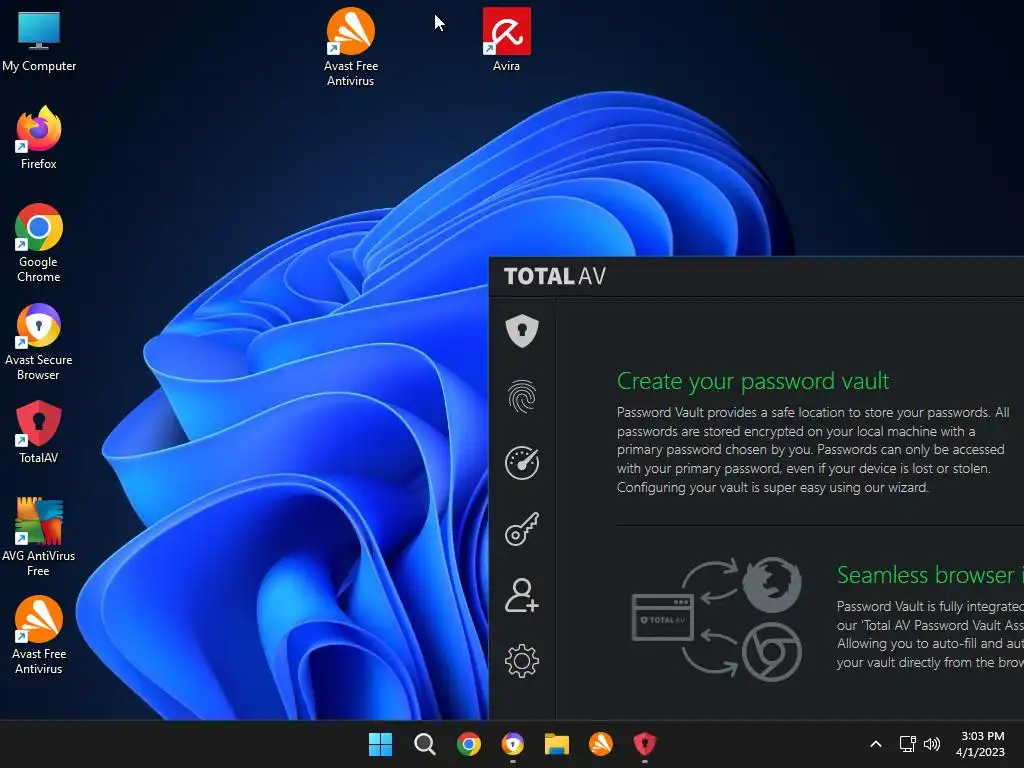Viewport: 1024px width, 768px height.
Task: Open the TotalAV speedometer tune-up section
Action: click(522, 463)
